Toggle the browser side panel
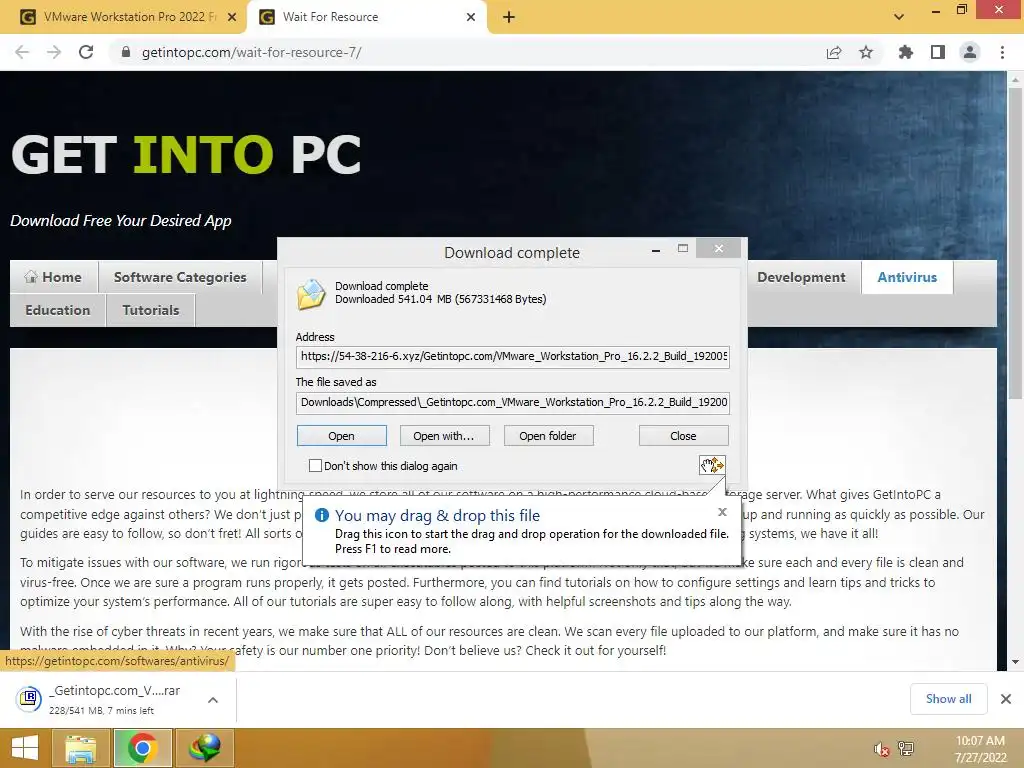Viewport: 1024px width, 768px height. 938,52
